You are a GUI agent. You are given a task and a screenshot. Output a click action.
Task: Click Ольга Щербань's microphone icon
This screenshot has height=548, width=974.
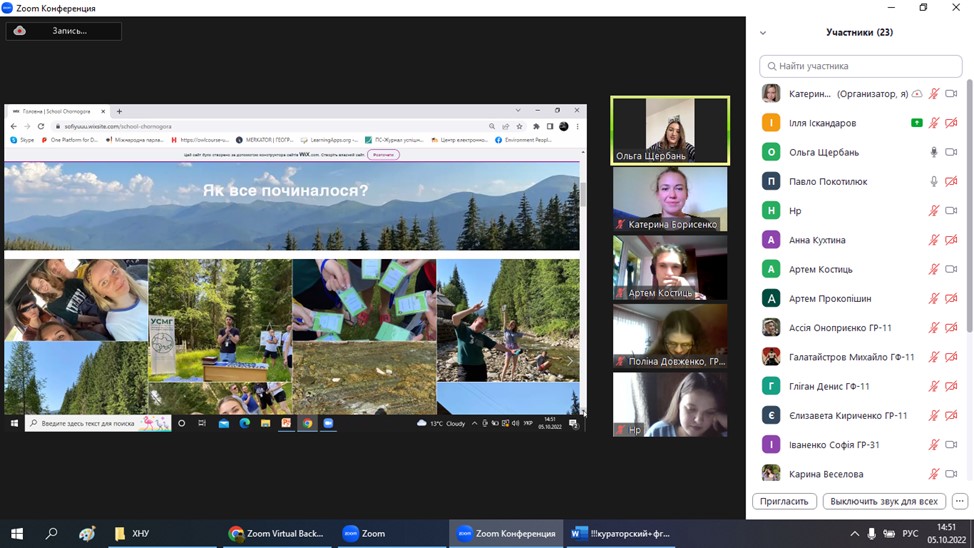(934, 152)
